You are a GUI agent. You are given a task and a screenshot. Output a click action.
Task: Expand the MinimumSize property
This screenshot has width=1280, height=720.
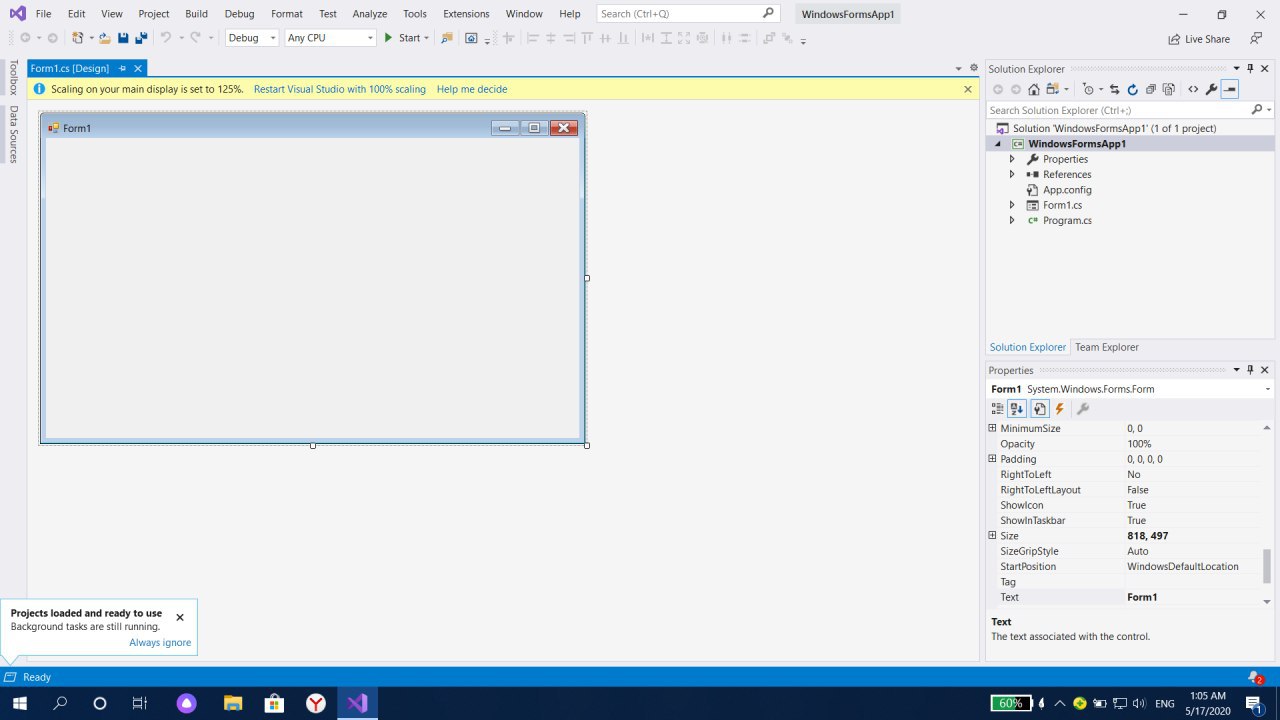[x=993, y=428]
